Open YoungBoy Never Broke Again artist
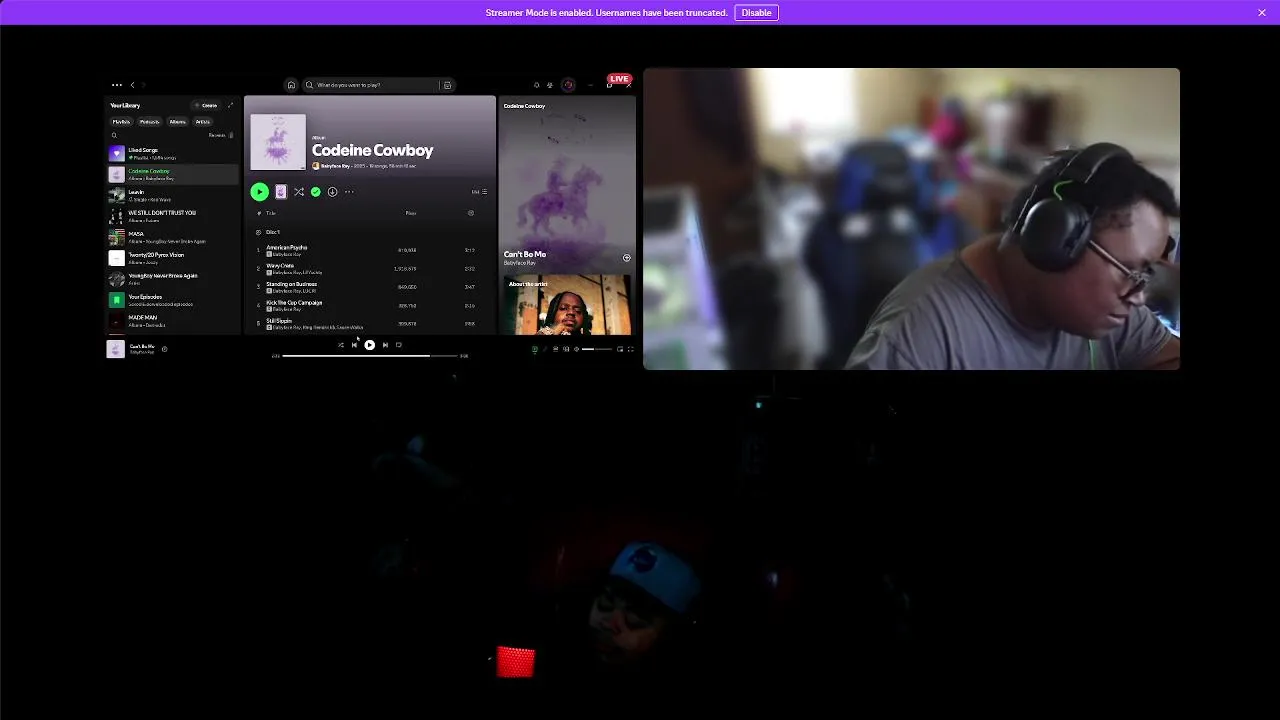1280x720 pixels. click(173, 279)
